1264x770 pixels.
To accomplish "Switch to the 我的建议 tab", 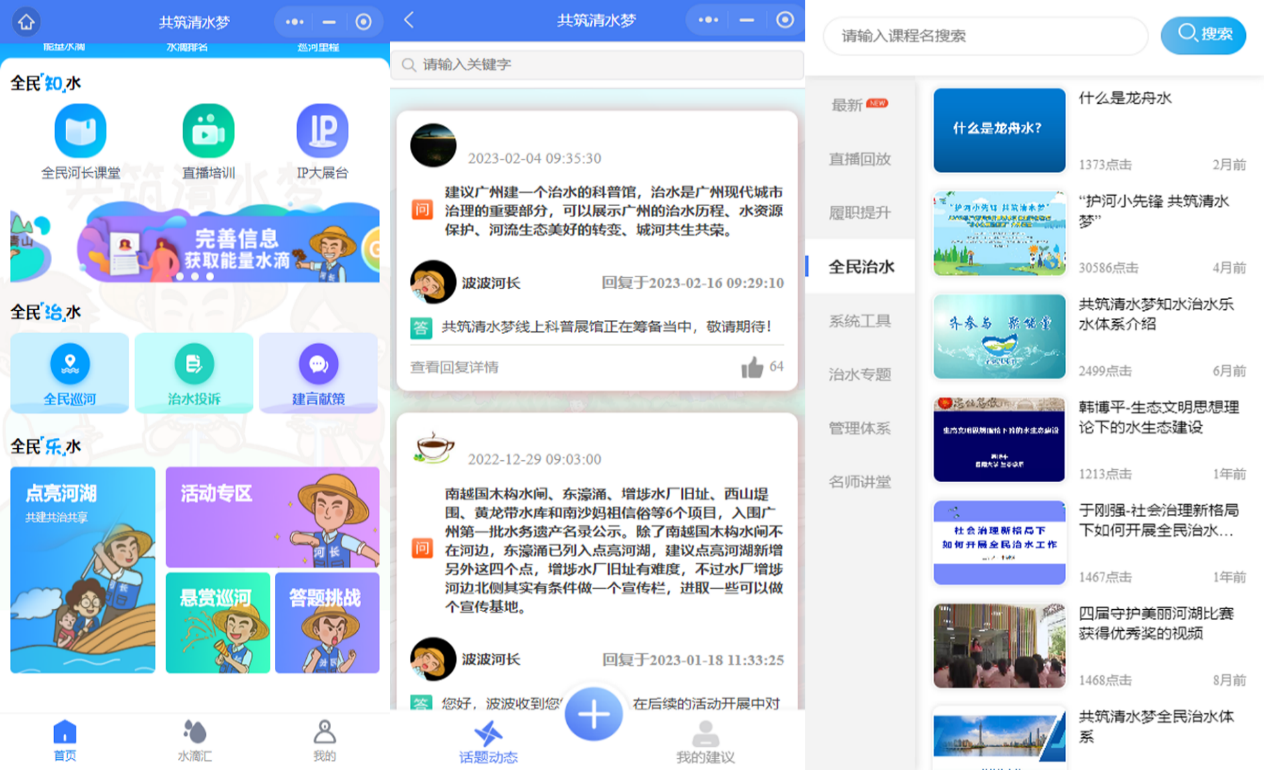I will (x=705, y=742).
